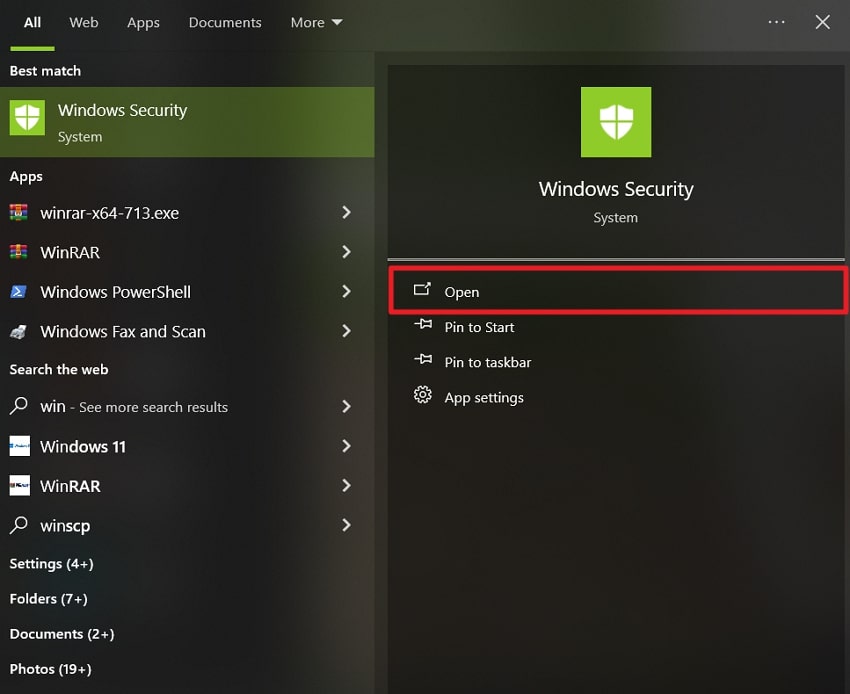Open the three-dots options menu

pos(776,22)
